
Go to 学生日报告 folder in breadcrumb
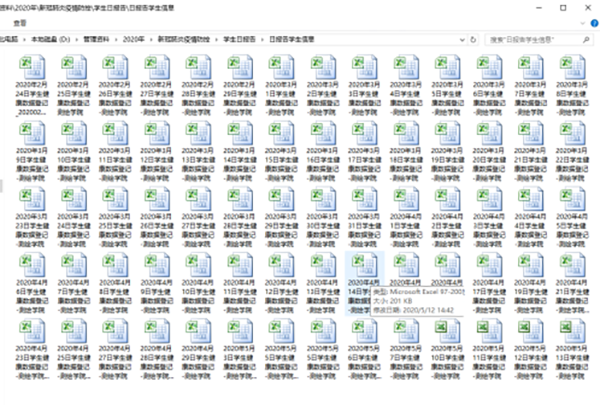[x=240, y=39]
